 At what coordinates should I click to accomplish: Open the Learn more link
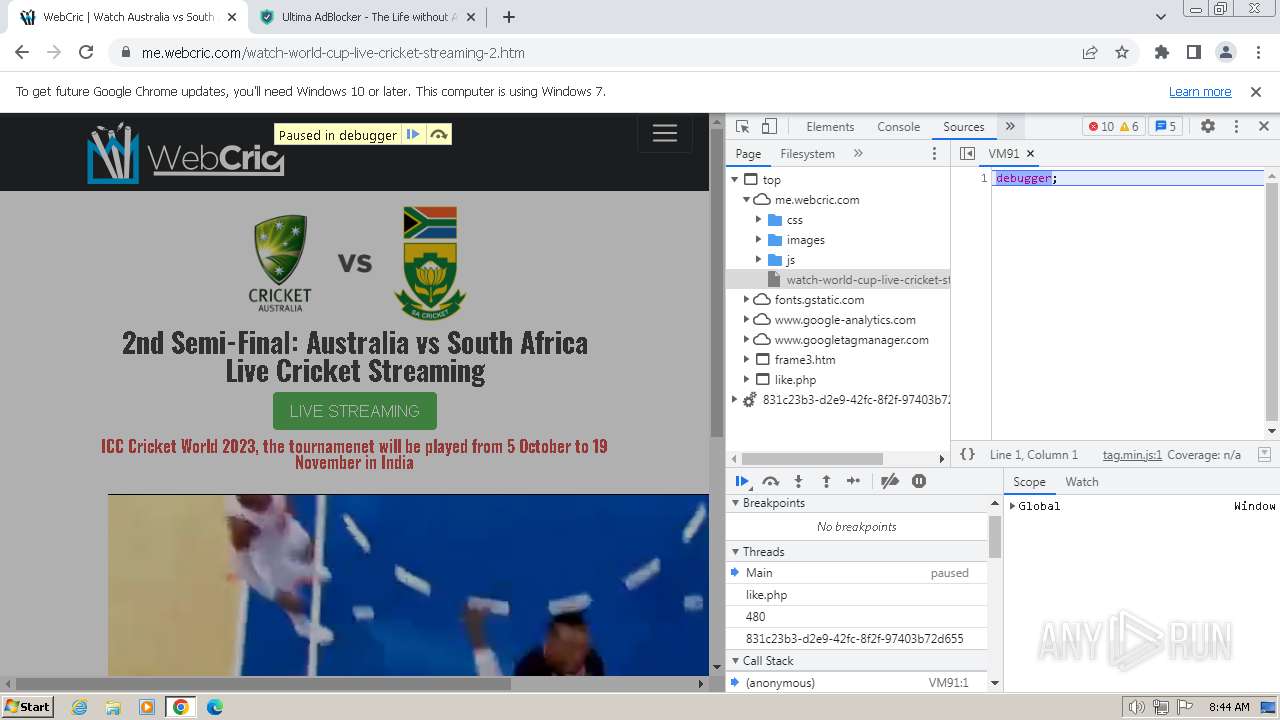(1200, 92)
